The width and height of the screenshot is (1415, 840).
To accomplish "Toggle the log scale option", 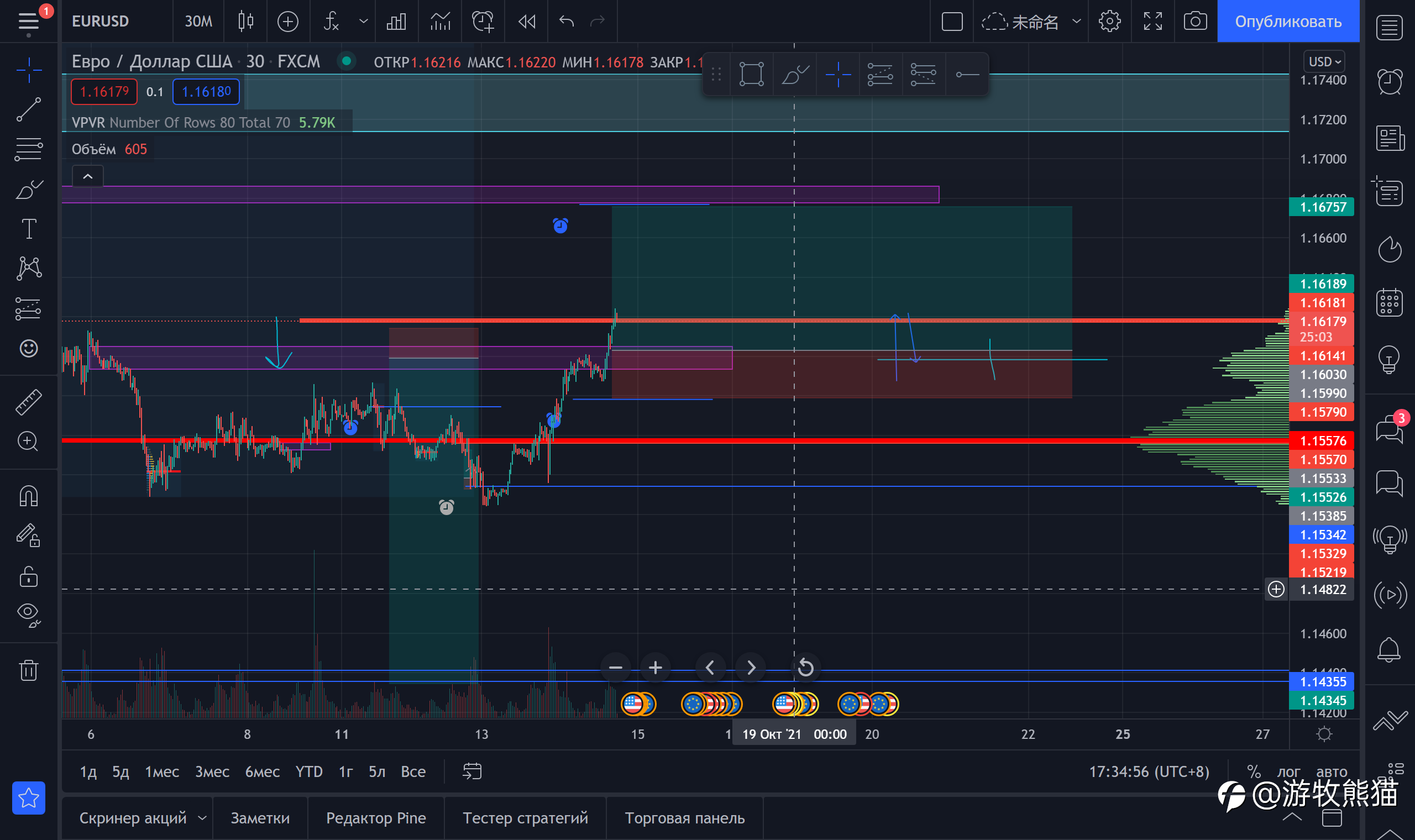I will 1288,771.
